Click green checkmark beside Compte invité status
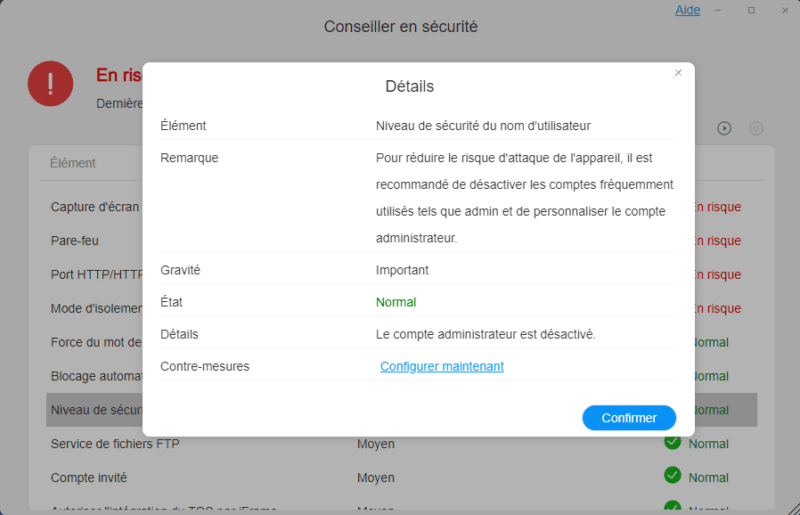The image size is (800, 515). click(x=672, y=476)
